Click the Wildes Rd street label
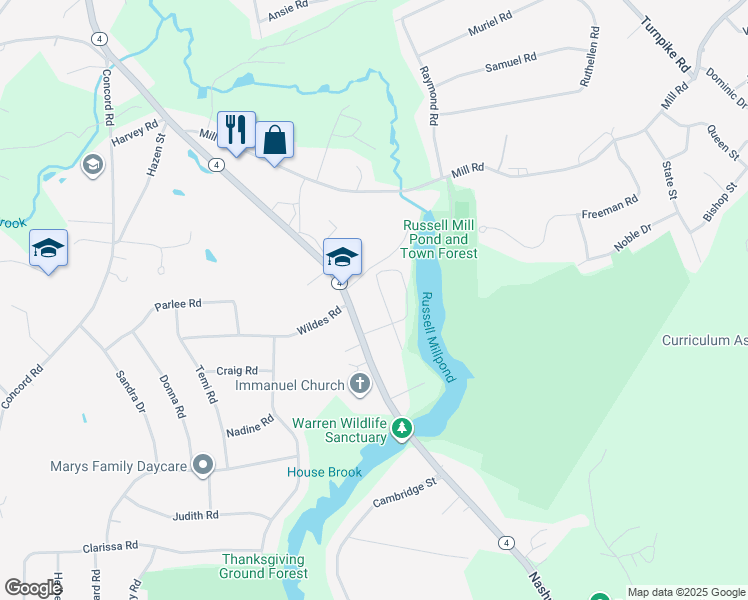Viewport: 748px width, 600px height. click(319, 320)
